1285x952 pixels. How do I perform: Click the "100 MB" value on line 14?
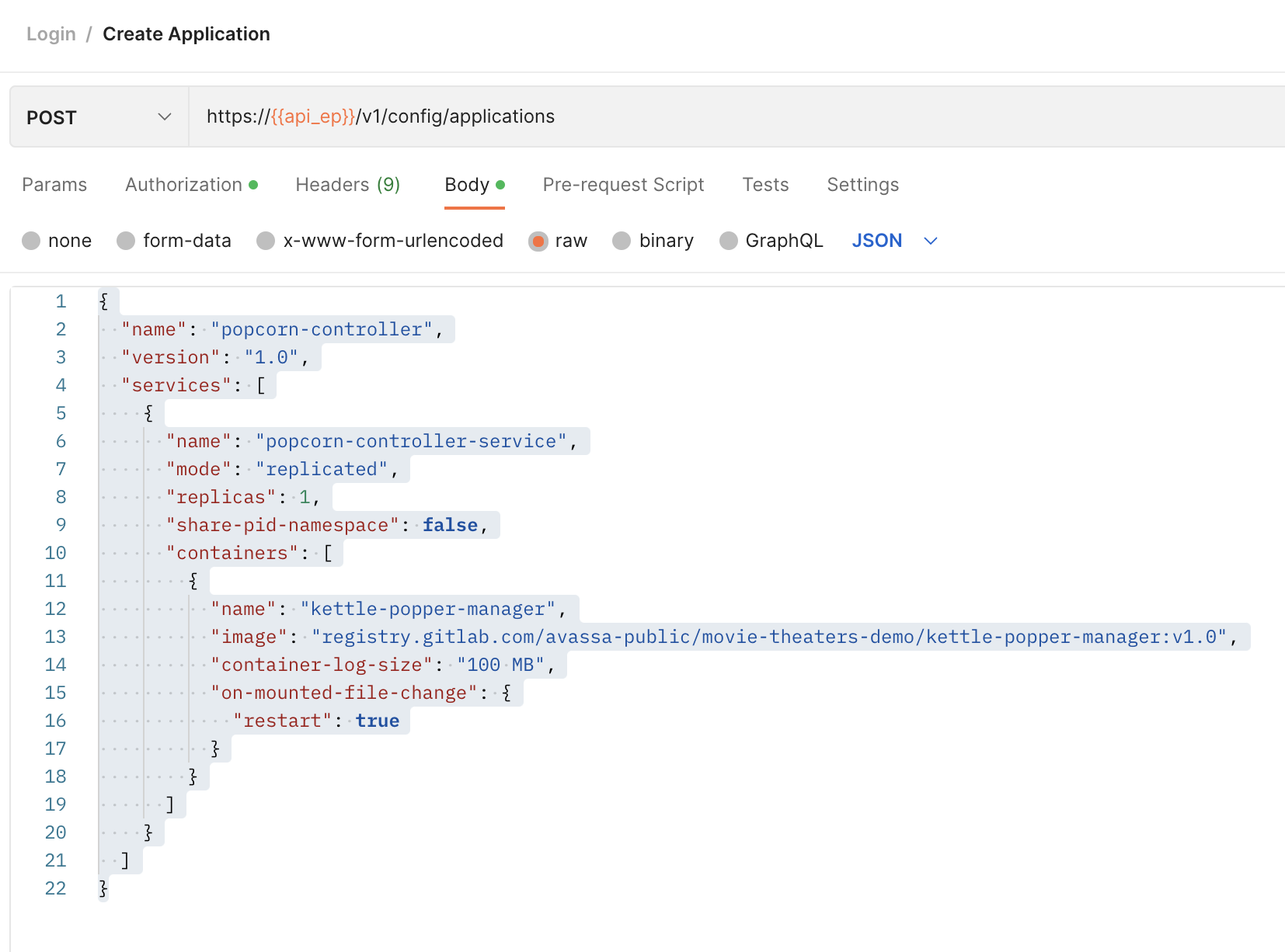[x=500, y=665]
